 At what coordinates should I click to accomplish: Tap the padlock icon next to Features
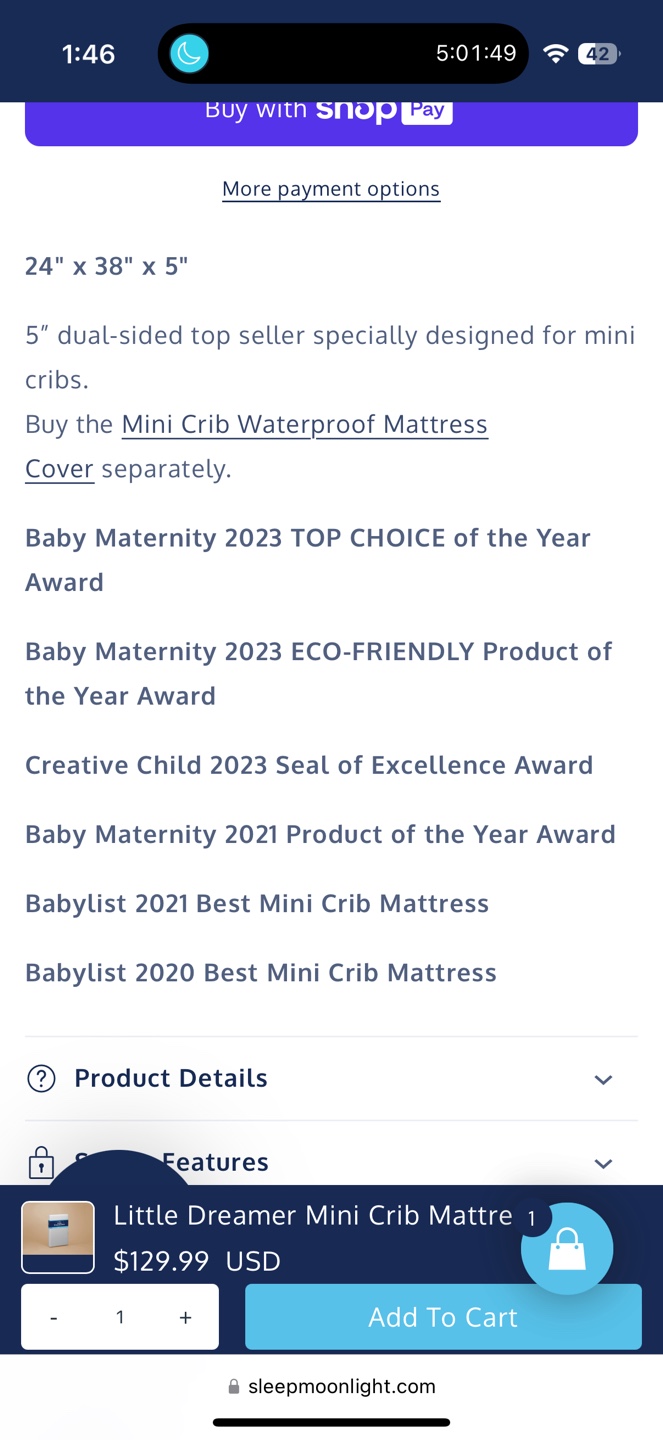41,1163
